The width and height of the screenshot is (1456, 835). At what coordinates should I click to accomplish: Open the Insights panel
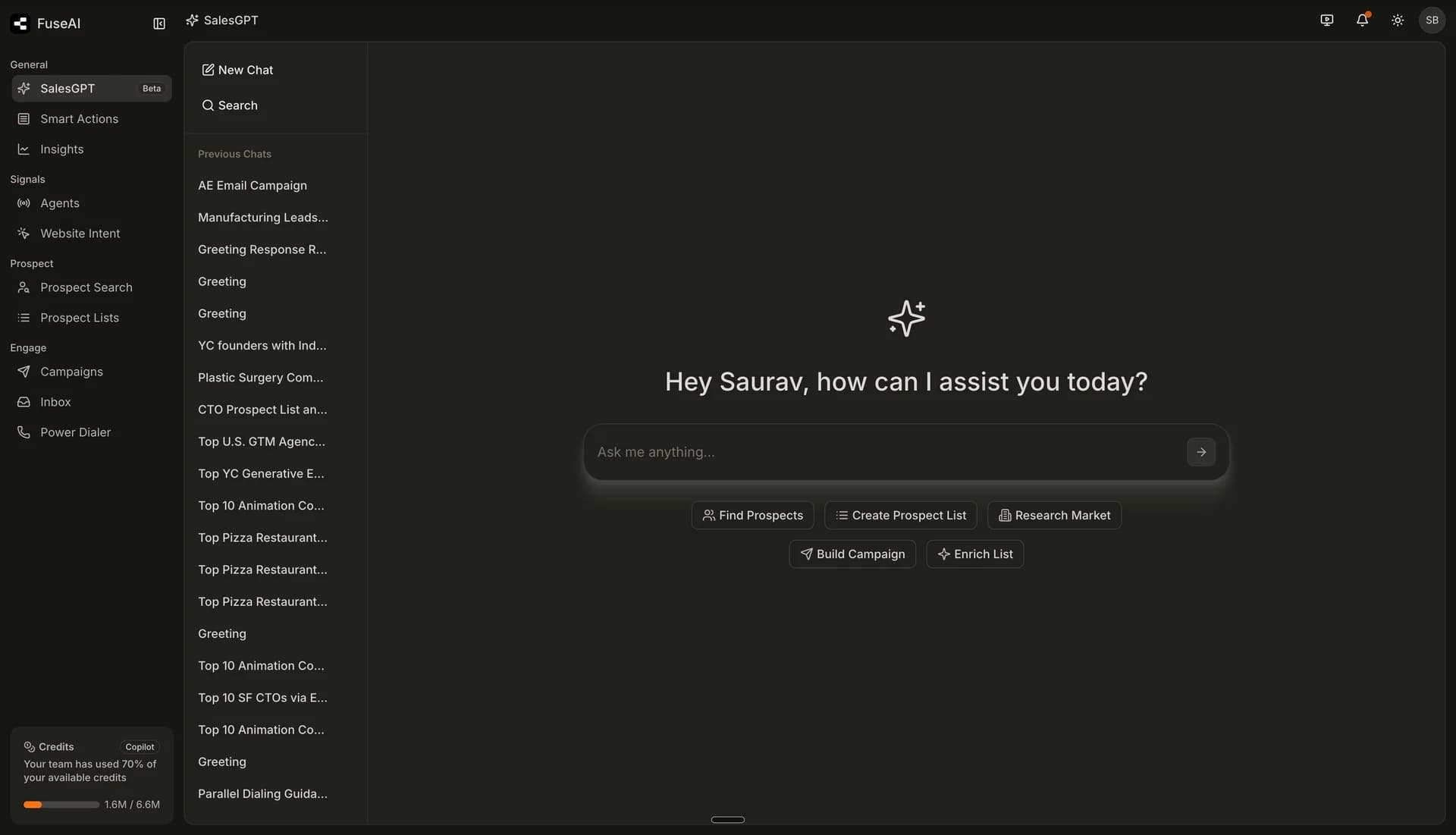tap(62, 149)
